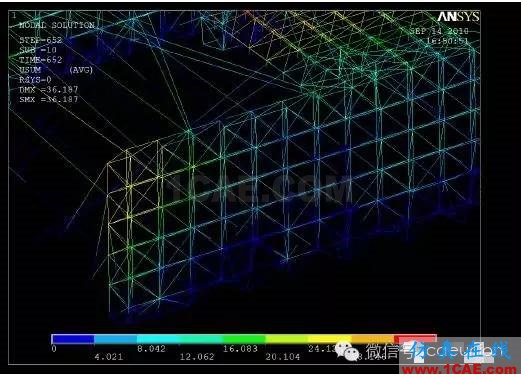Pick the dark blue legend band
The width and height of the screenshot is (521, 377).
tap(73, 339)
